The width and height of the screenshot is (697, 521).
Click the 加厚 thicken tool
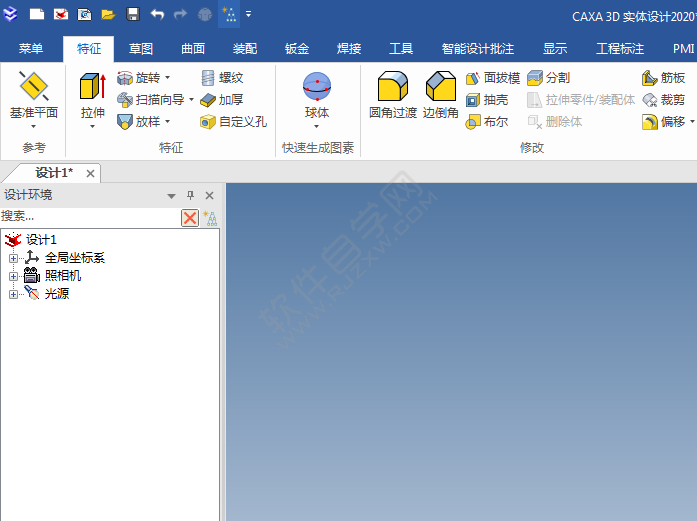tap(222, 100)
